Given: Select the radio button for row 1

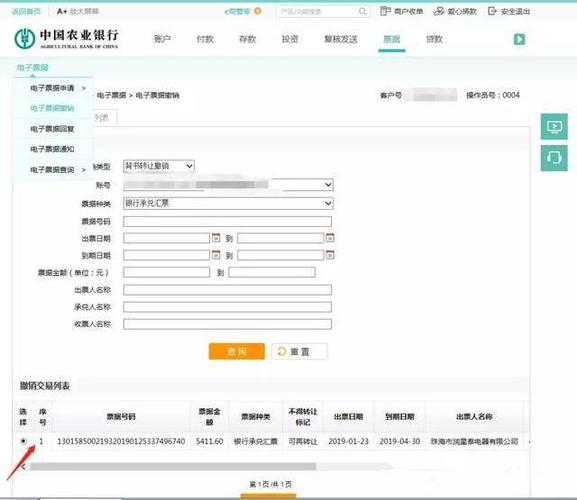Looking at the screenshot, I should click(23, 441).
